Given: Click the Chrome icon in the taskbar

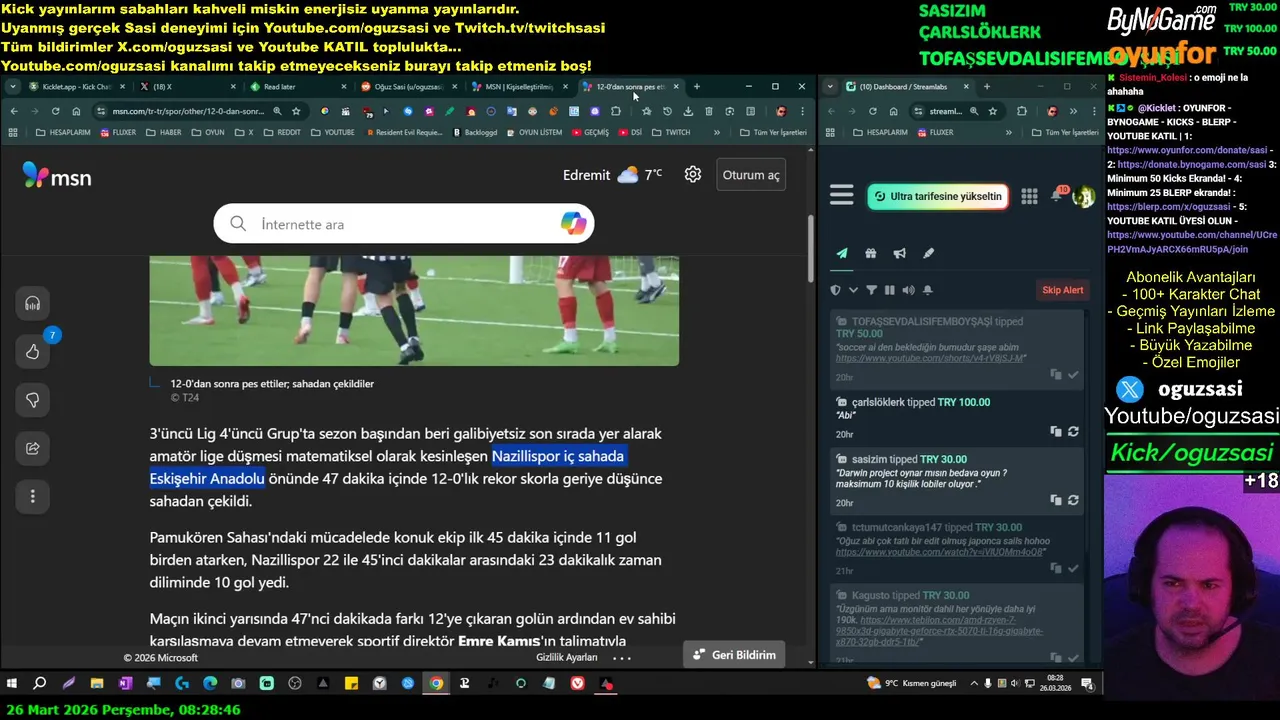Looking at the screenshot, I should coord(436,684).
